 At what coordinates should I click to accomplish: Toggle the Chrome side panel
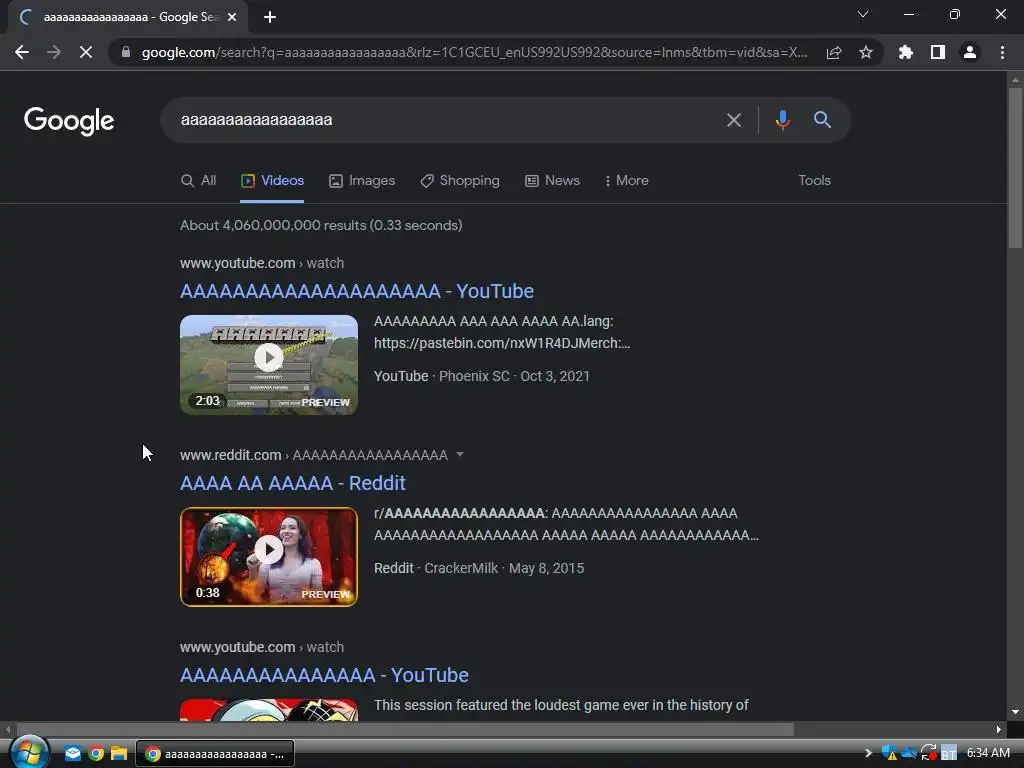pyautogui.click(x=938, y=52)
